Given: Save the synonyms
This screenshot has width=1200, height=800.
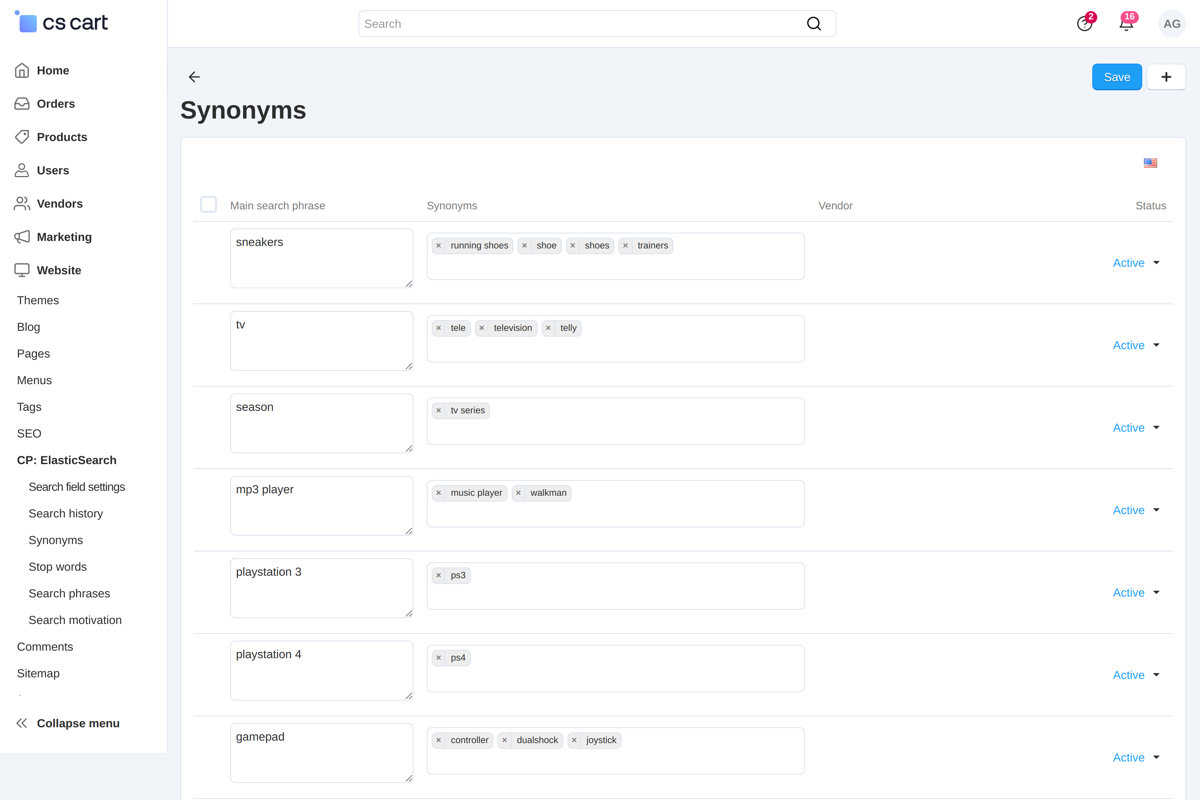Looking at the screenshot, I should 1117,77.
